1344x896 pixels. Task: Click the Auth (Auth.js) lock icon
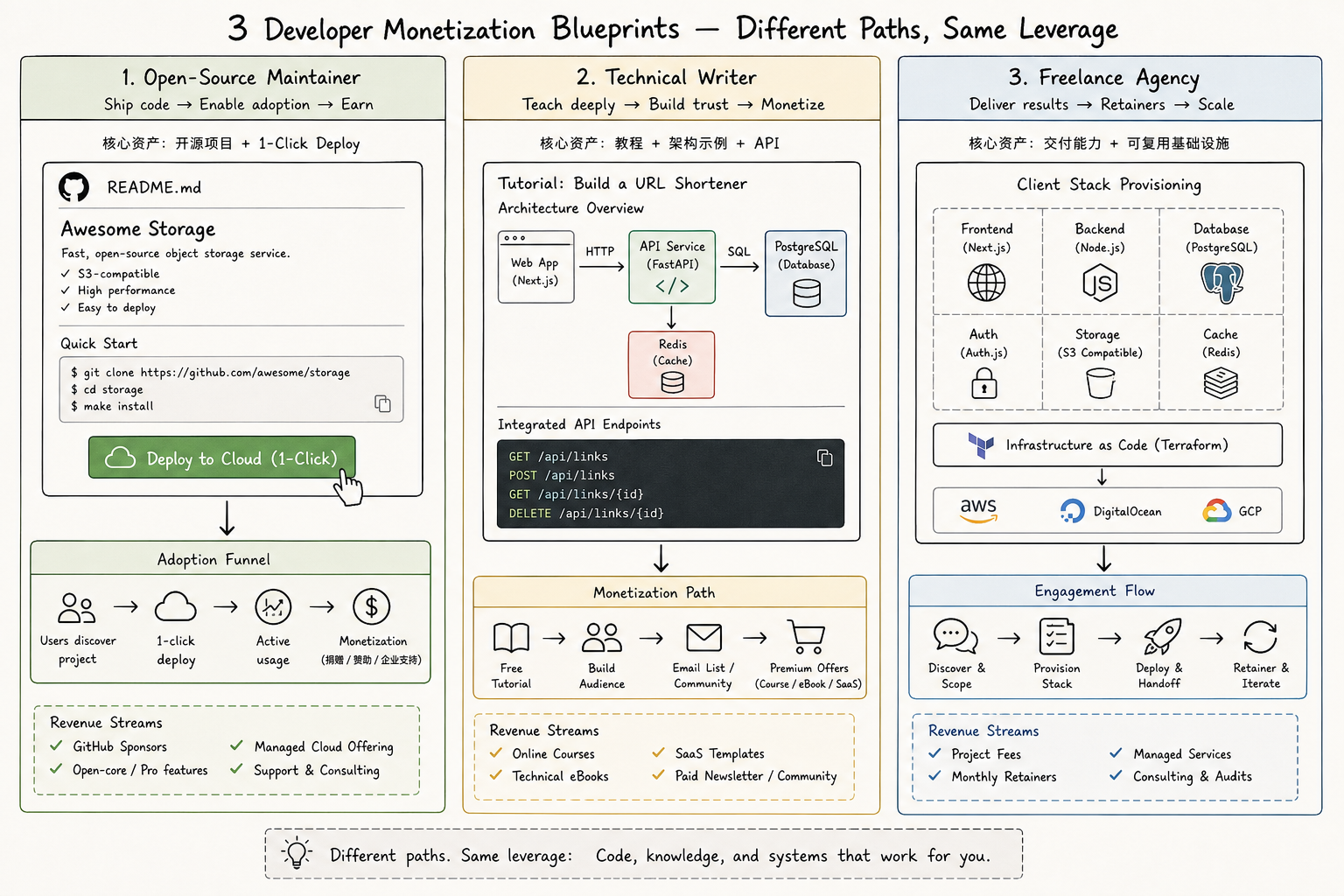click(984, 383)
